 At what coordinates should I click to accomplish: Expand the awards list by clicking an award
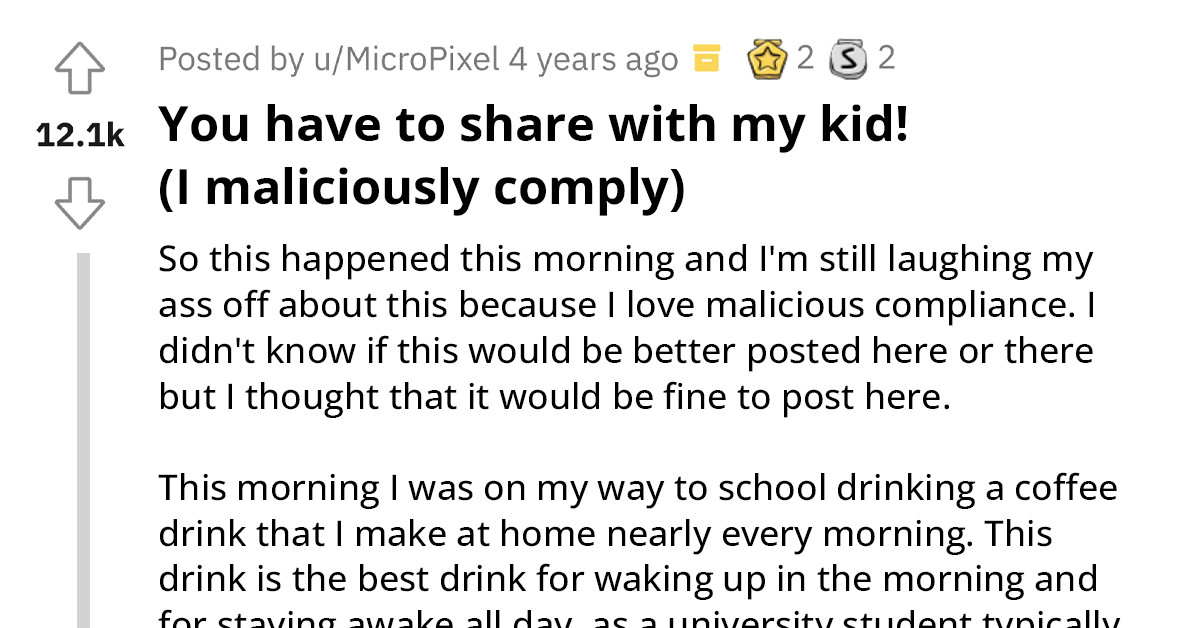click(x=768, y=58)
